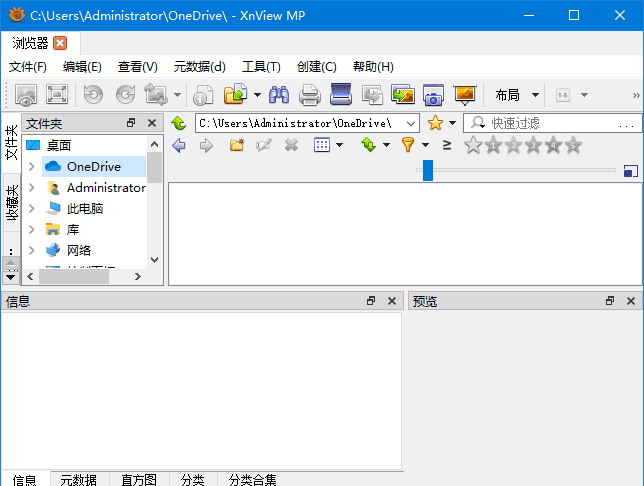Create a new folder icon
644x486 pixels.
237,145
